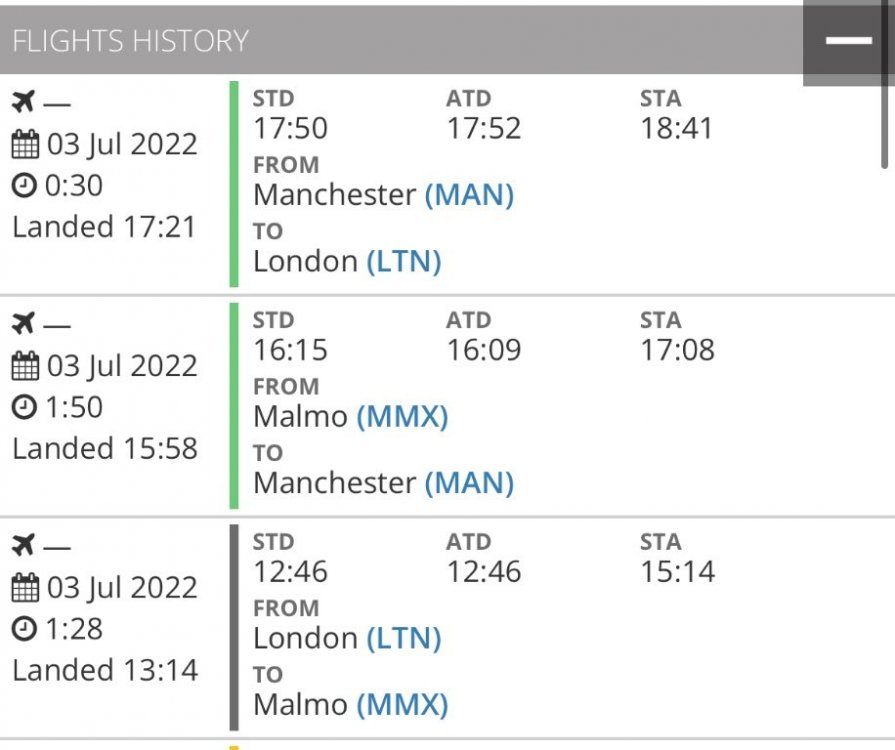Click calendar icon on Manchester–London flight row
This screenshot has width=895, height=750.
[25, 144]
